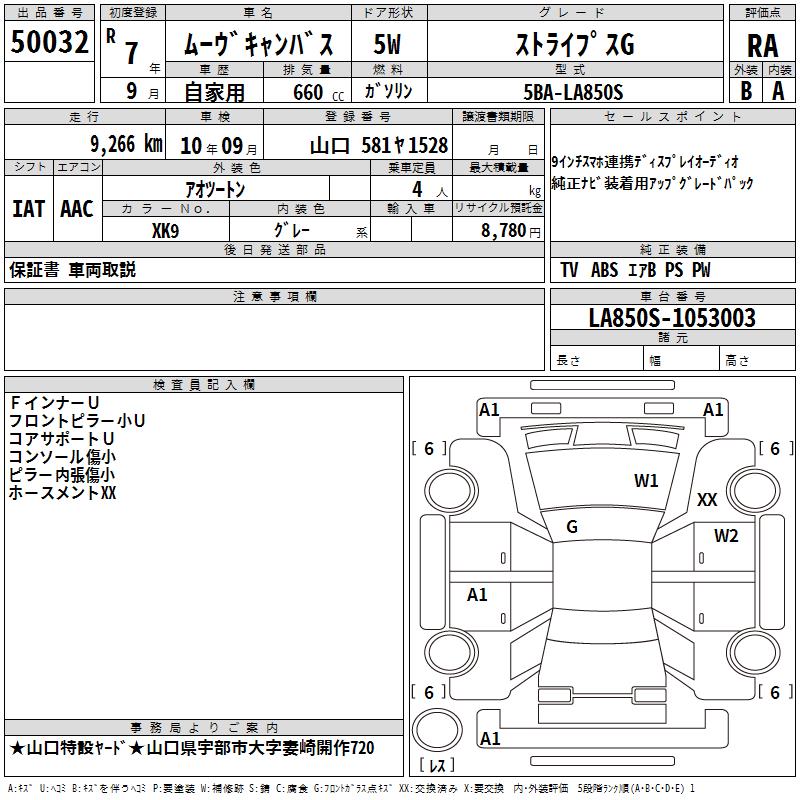The height and width of the screenshot is (800, 800).
Task: Click the seating capacity 4 人
Action: [x=430, y=189]
